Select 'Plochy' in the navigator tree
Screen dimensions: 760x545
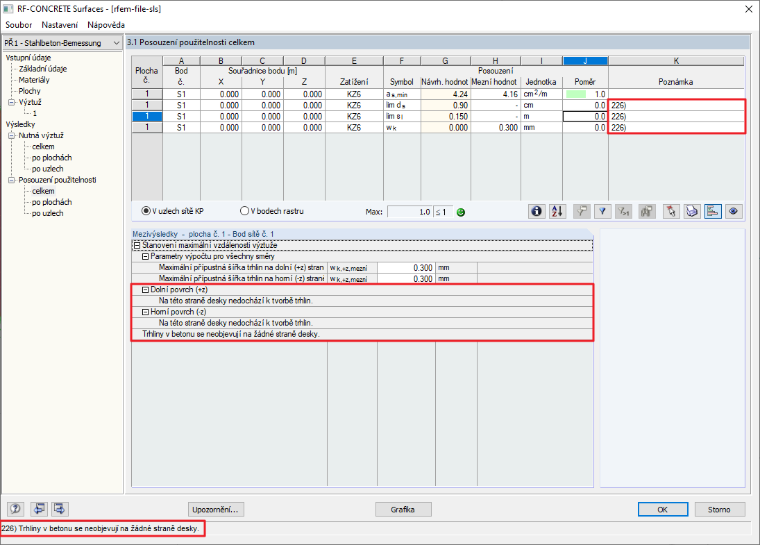point(29,91)
